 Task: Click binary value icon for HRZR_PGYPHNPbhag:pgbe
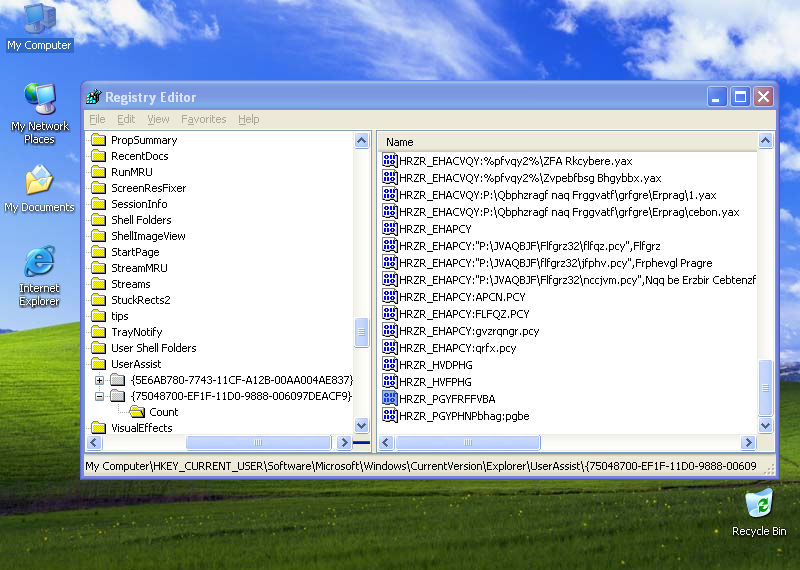coord(390,415)
